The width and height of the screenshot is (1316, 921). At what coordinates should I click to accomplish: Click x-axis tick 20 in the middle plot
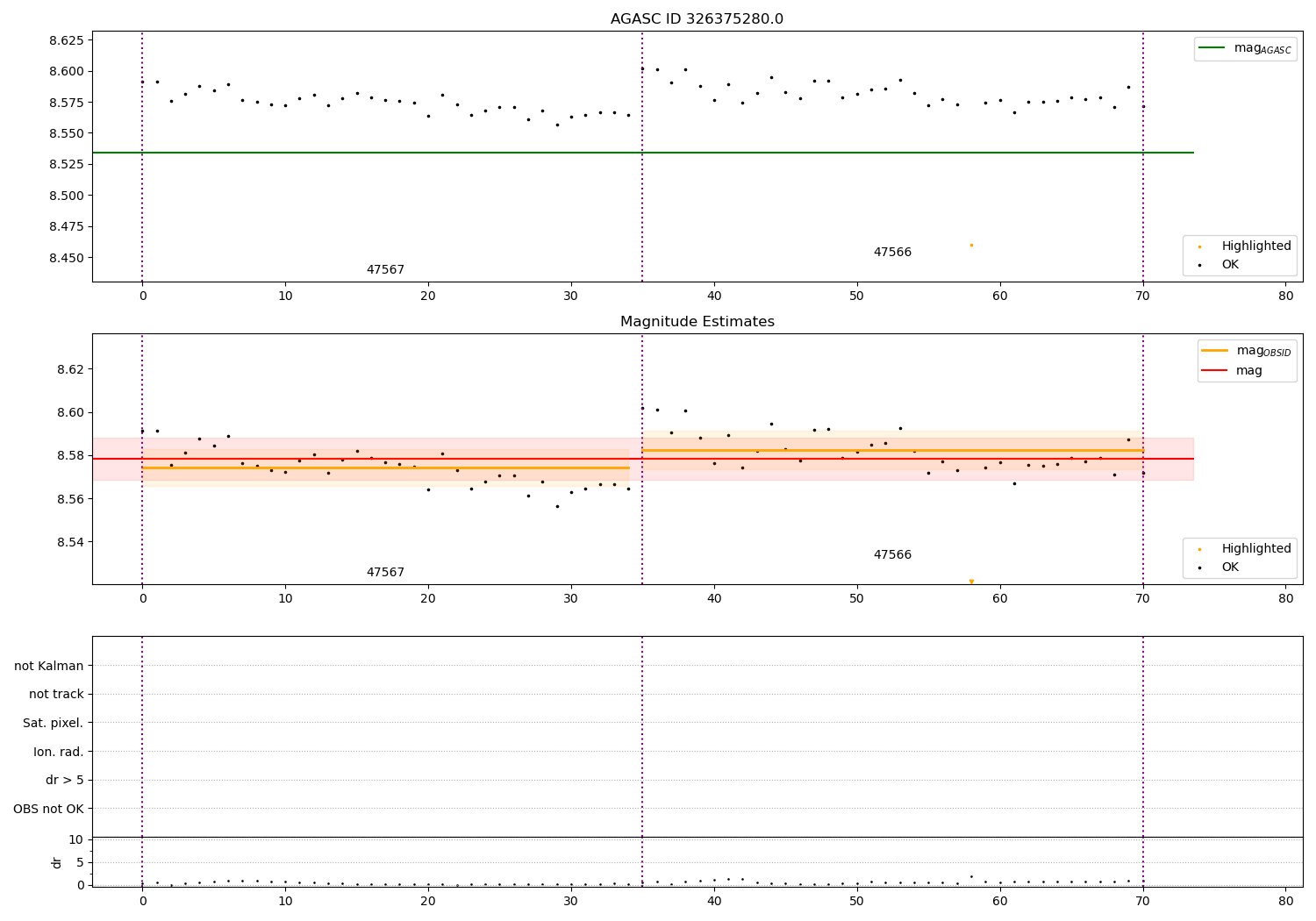pos(428,599)
